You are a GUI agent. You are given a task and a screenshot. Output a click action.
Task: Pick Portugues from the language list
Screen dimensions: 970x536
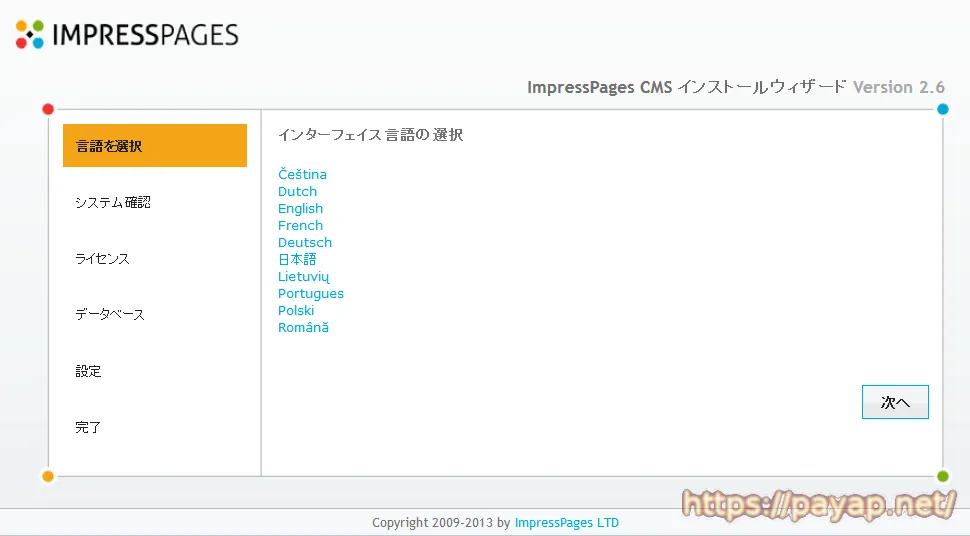pyautogui.click(x=311, y=293)
